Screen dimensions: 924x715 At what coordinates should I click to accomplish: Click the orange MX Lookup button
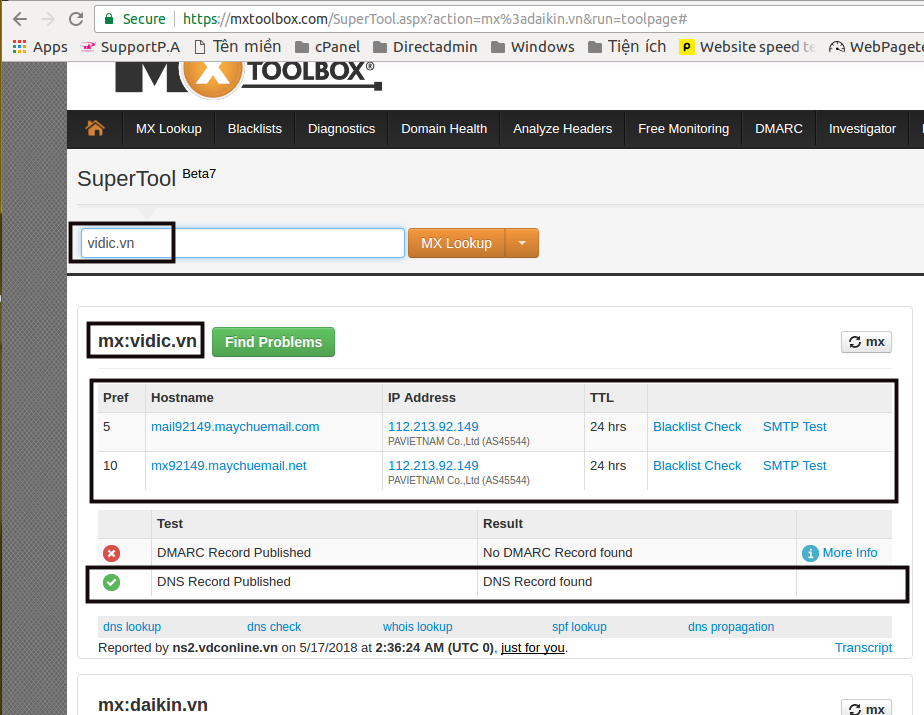point(456,243)
